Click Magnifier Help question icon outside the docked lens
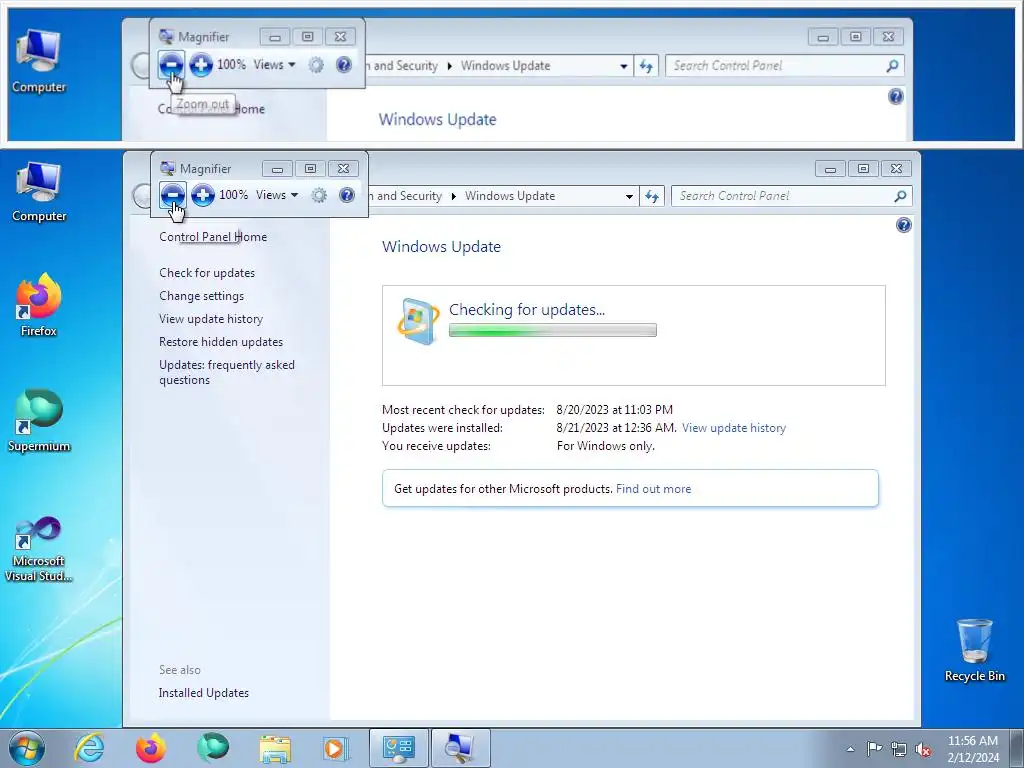This screenshot has height=768, width=1024. [347, 195]
